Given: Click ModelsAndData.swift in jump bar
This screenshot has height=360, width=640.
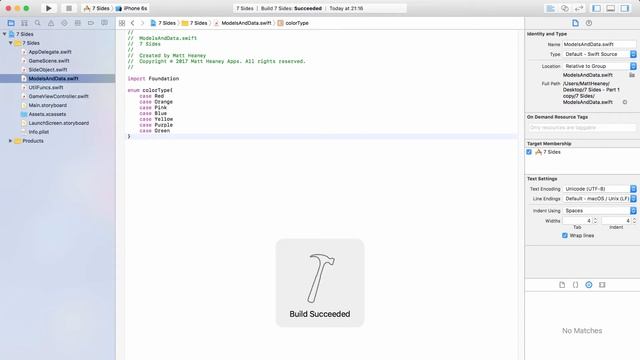Looking at the screenshot, I should tap(242, 23).
